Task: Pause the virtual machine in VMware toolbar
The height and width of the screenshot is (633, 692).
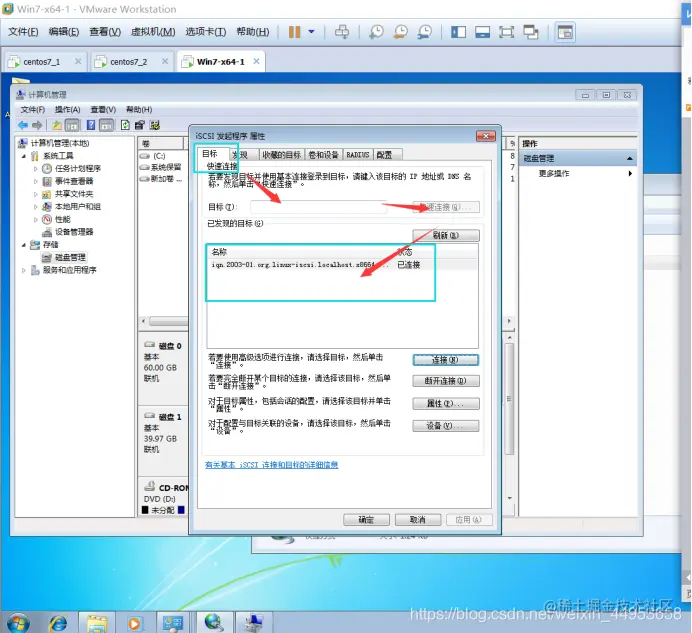Action: point(294,32)
